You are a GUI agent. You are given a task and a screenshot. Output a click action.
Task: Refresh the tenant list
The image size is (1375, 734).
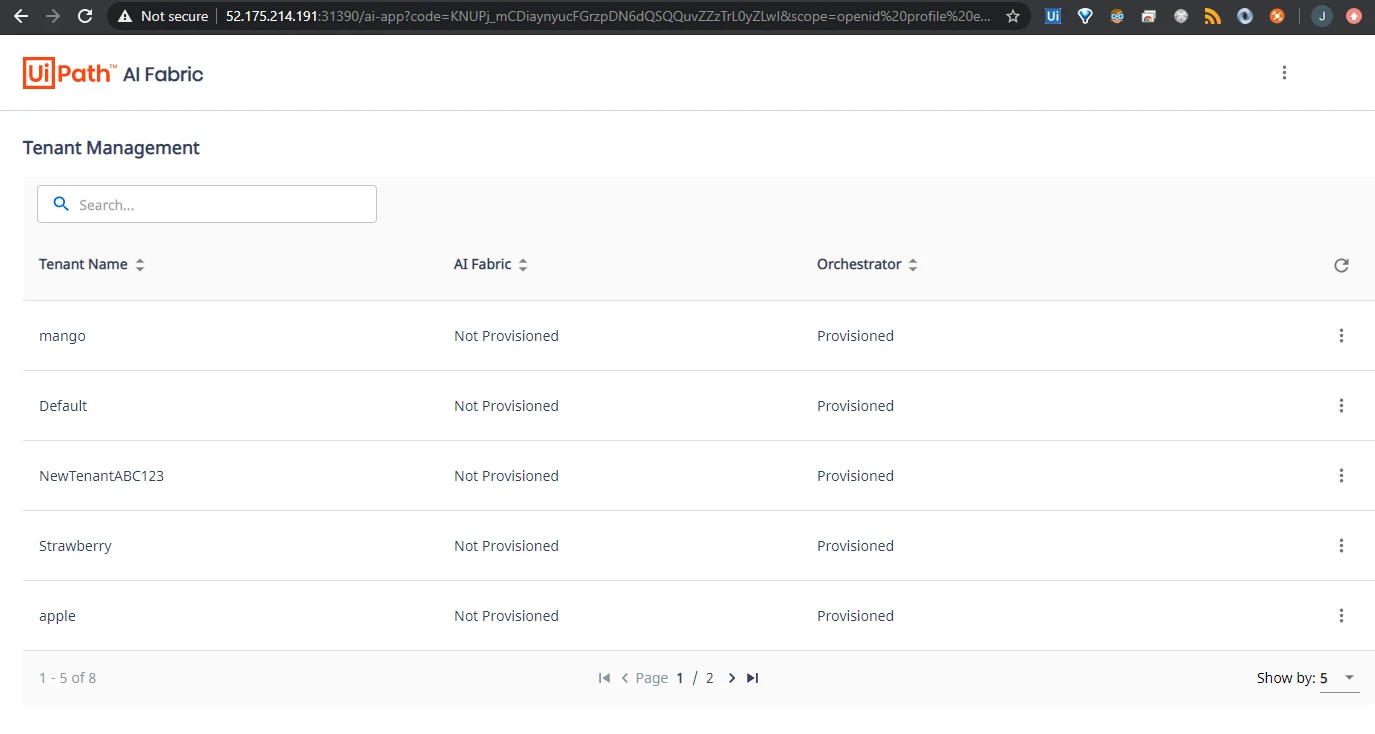pos(1341,265)
